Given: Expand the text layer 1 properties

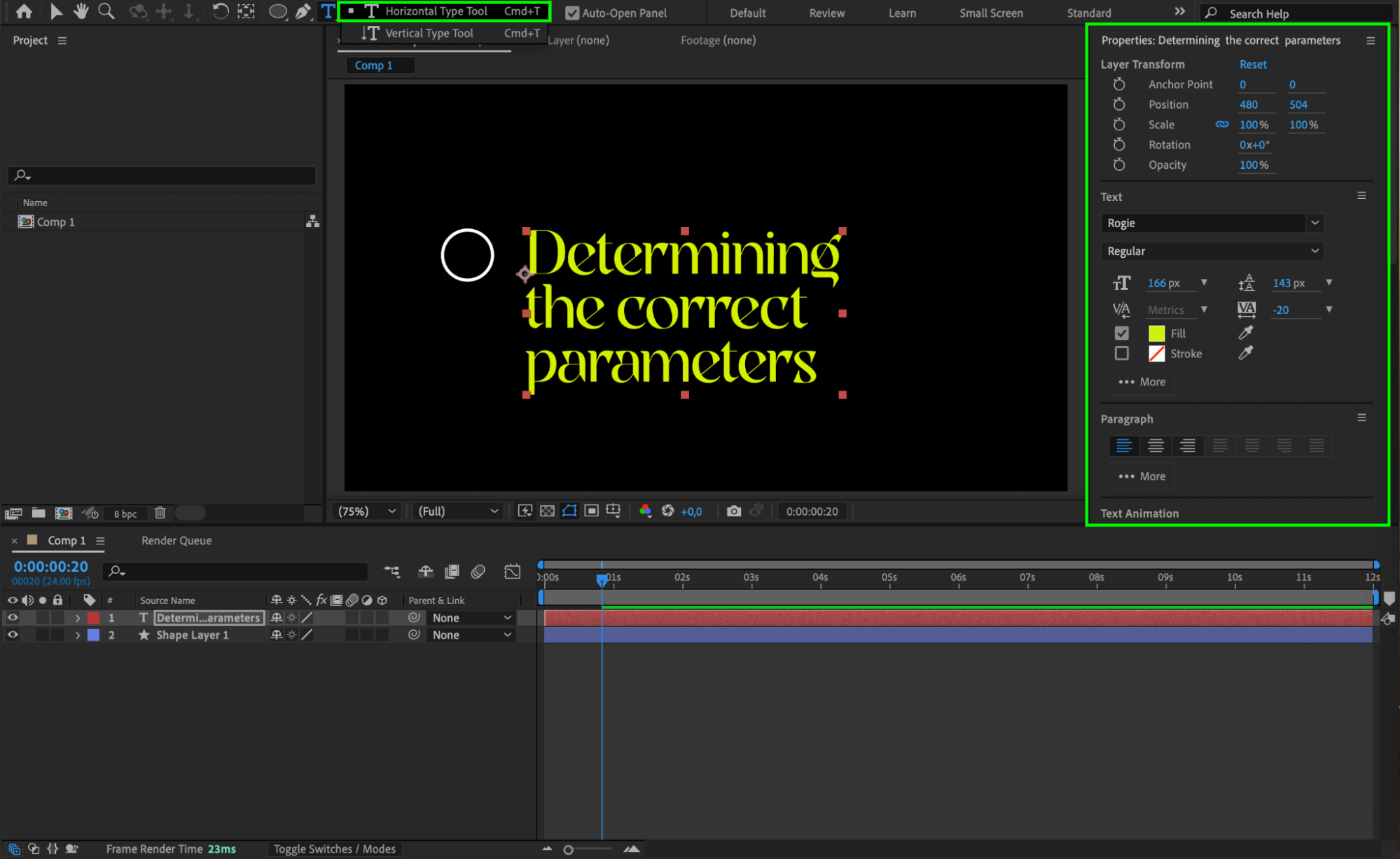Looking at the screenshot, I should tap(78, 618).
